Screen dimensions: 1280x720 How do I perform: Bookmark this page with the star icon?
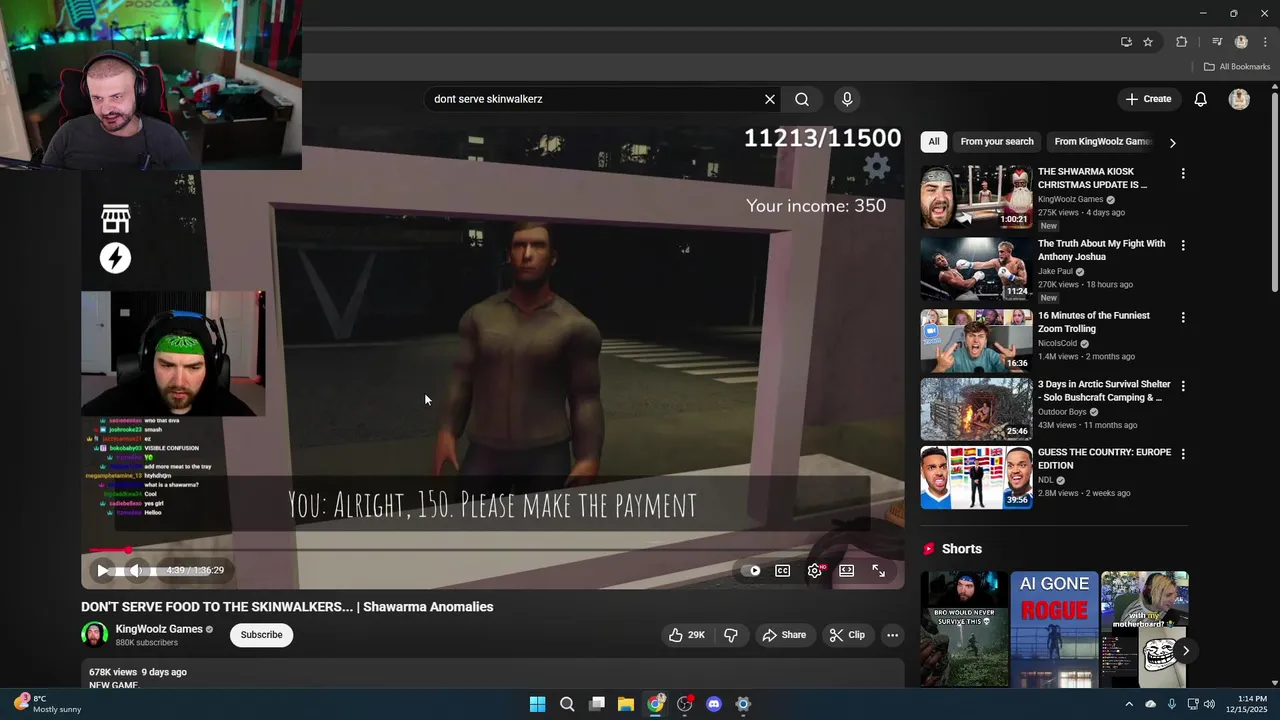pyautogui.click(x=1148, y=42)
